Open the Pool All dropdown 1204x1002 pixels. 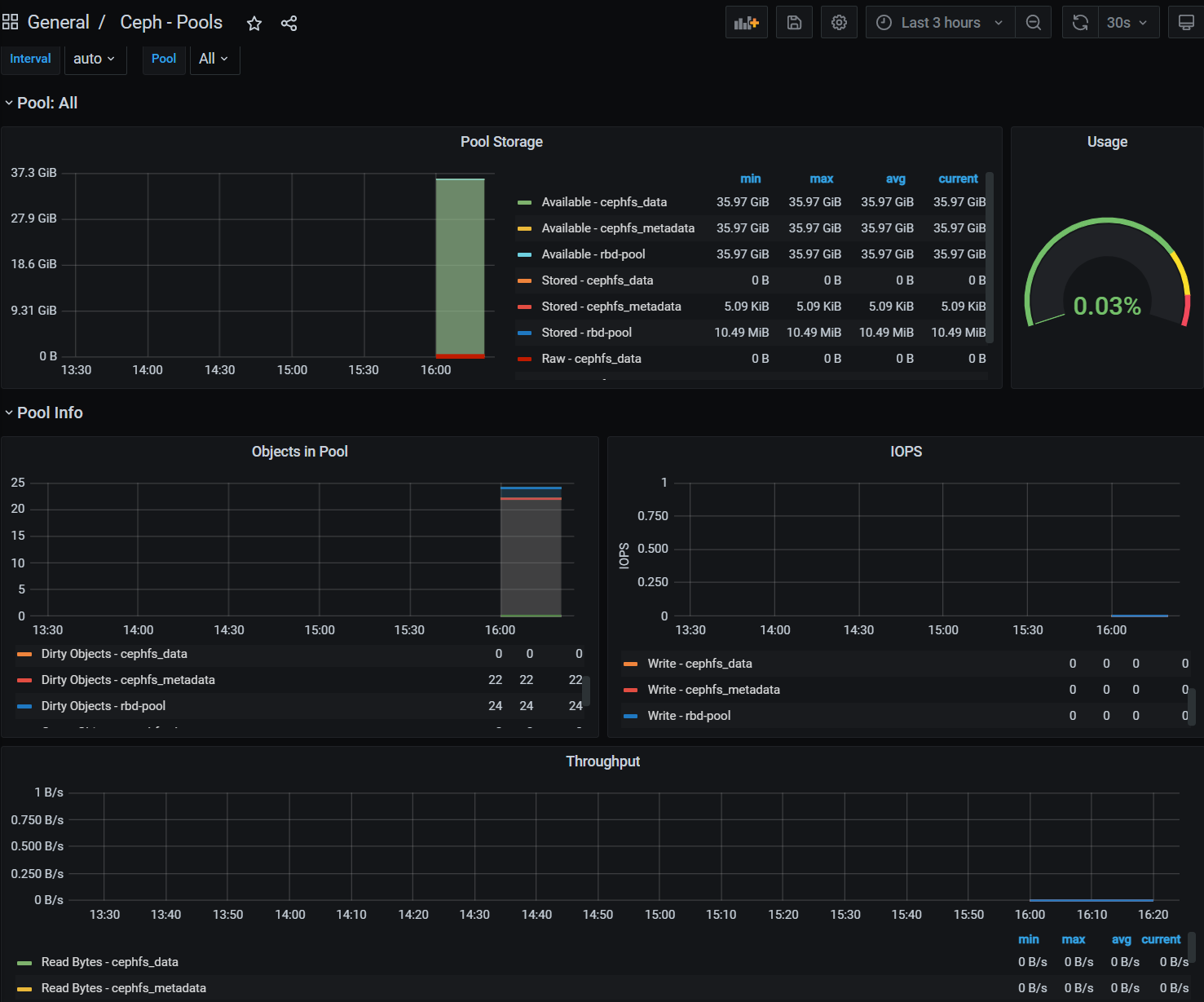tap(214, 59)
